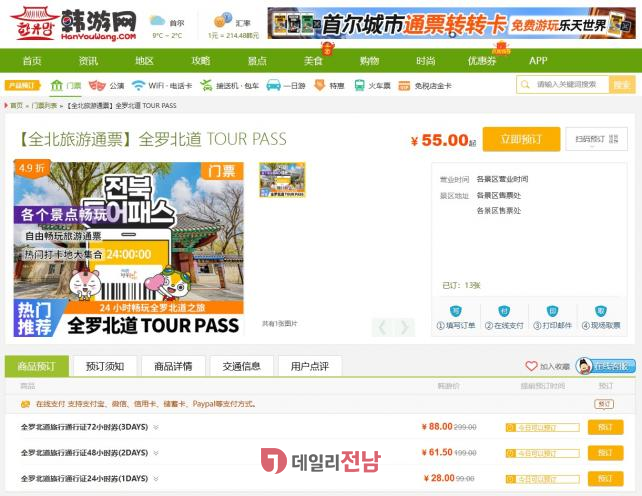Expand details for the 48小时券 (2DAYS) pass
The image size is (642, 496).
tap(155, 453)
